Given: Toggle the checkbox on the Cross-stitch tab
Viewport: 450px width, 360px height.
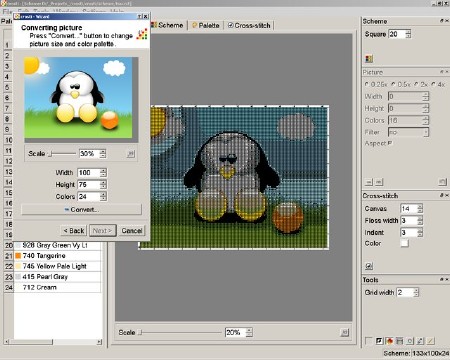Looking at the screenshot, I should pyautogui.click(x=231, y=25).
